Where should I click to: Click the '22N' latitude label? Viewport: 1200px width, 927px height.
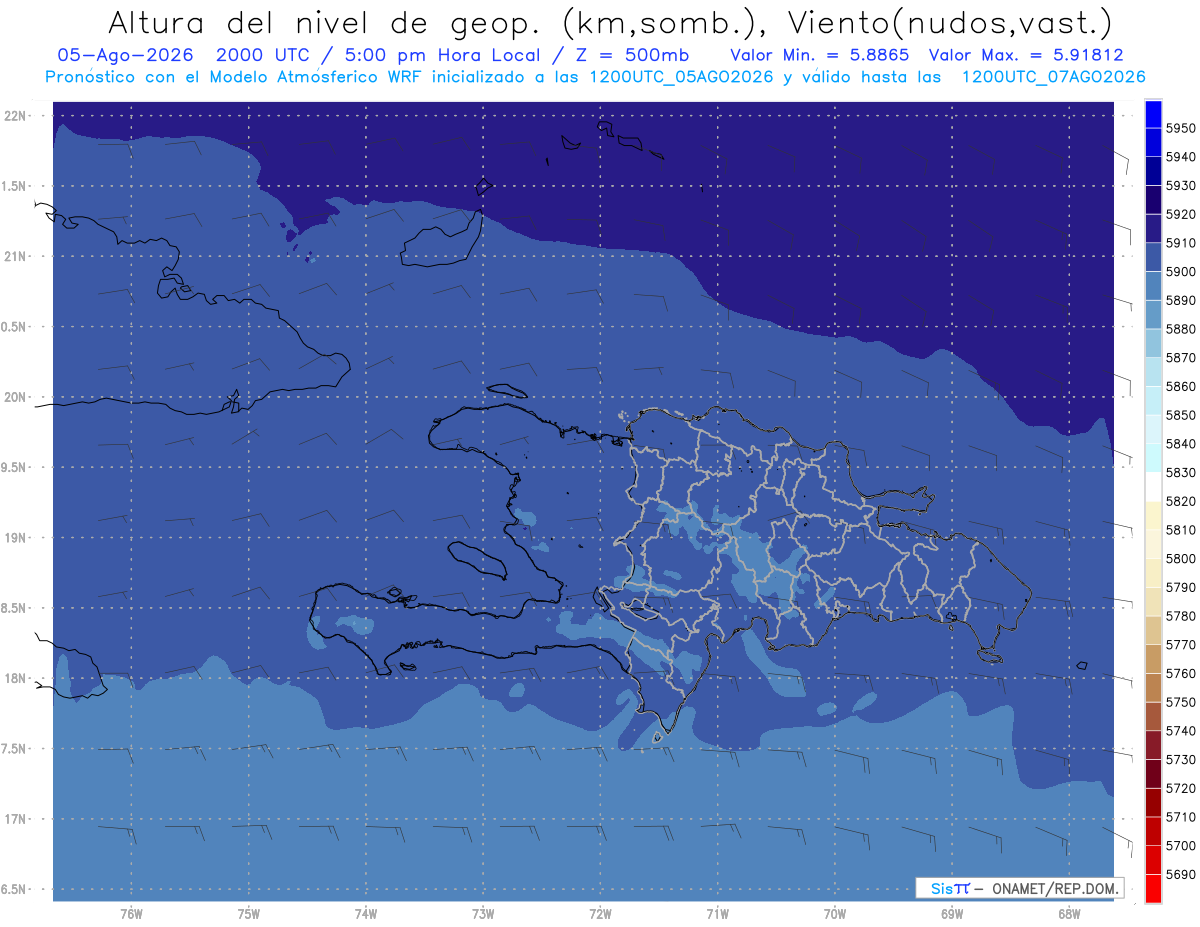point(16,115)
